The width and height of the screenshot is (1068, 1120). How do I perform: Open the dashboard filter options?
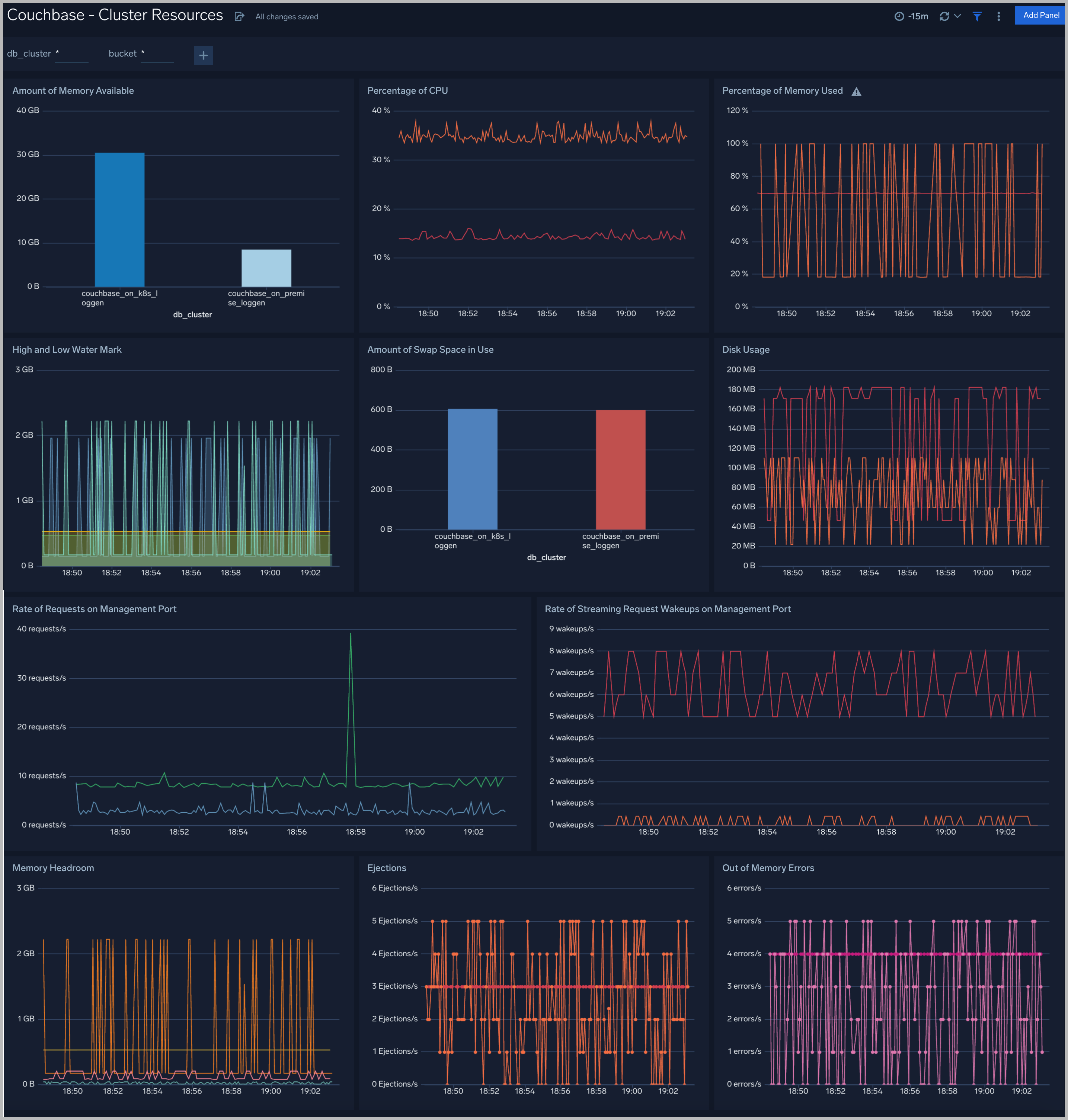coord(978,16)
